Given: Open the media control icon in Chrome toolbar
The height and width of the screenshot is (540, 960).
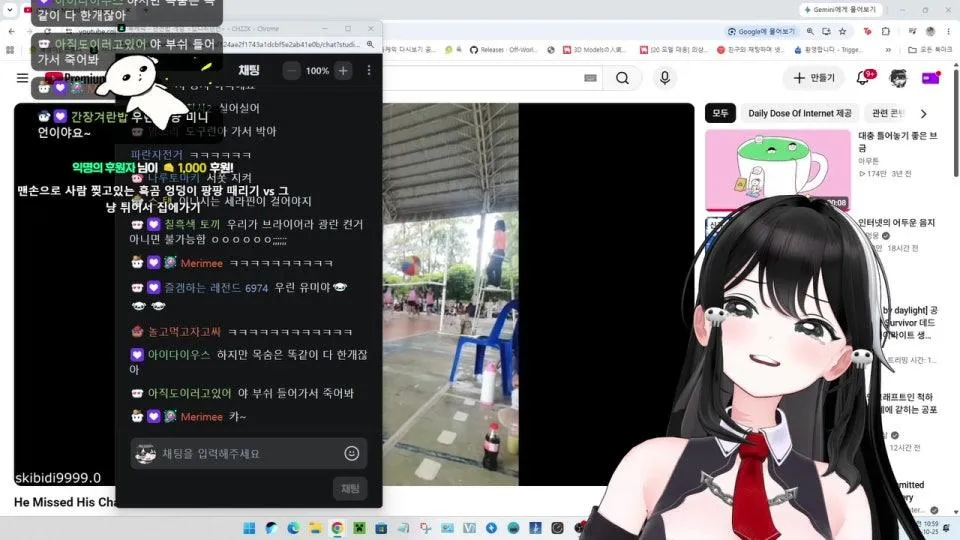Looking at the screenshot, I should [912, 31].
